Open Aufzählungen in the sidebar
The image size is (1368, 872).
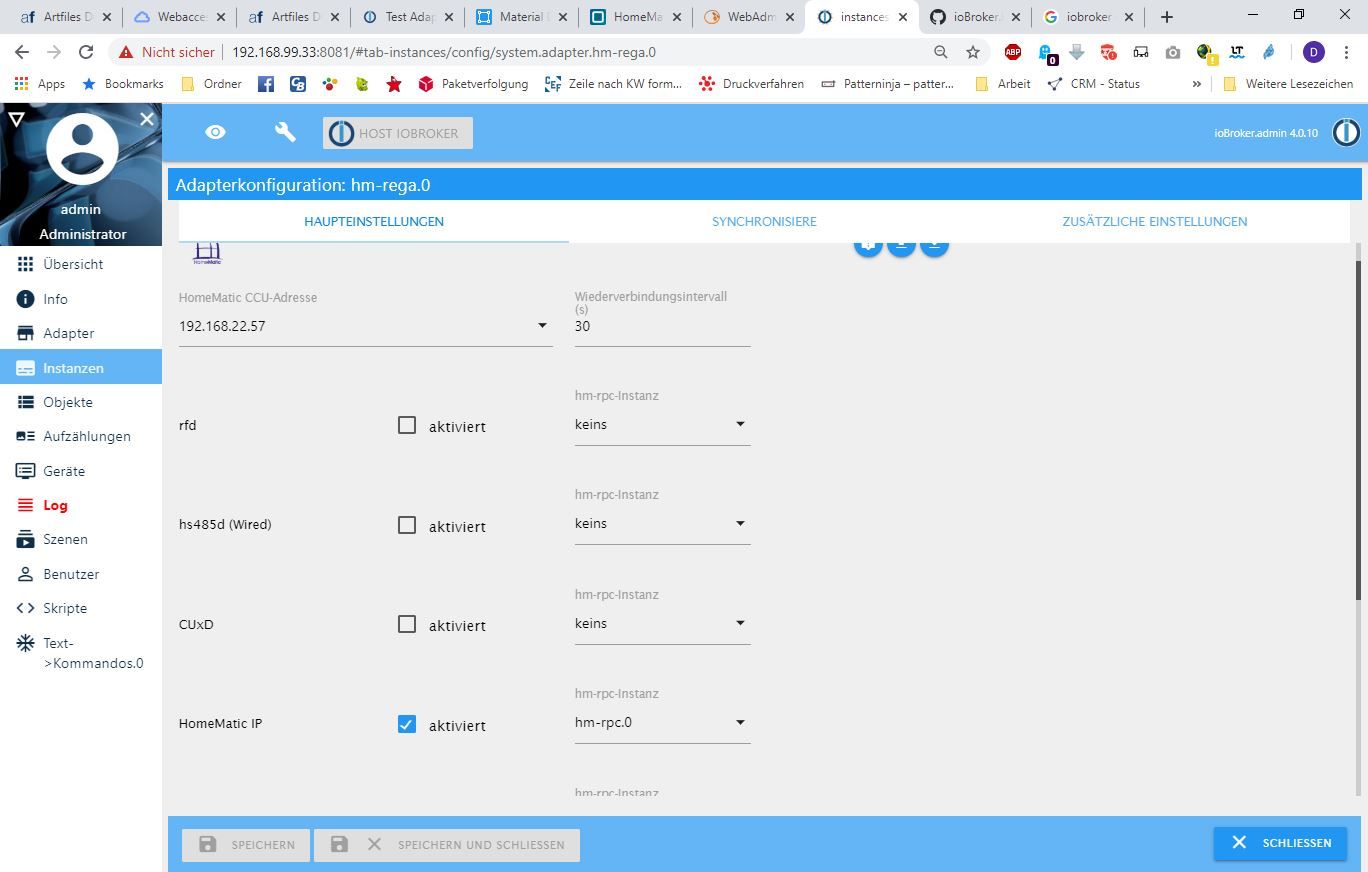(x=81, y=436)
